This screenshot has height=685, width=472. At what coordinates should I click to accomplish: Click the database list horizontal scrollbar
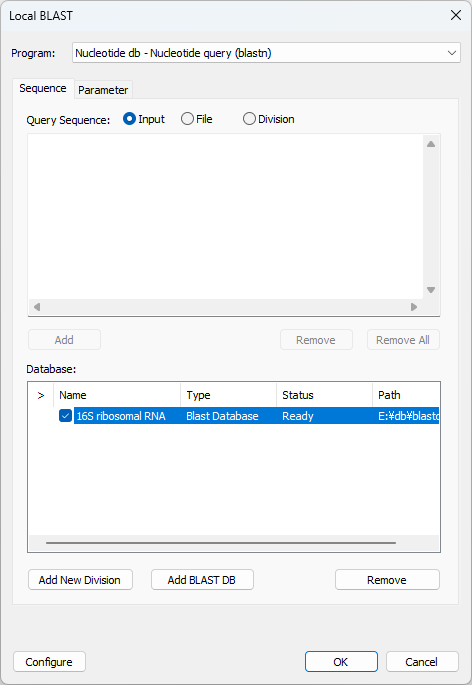(x=221, y=543)
